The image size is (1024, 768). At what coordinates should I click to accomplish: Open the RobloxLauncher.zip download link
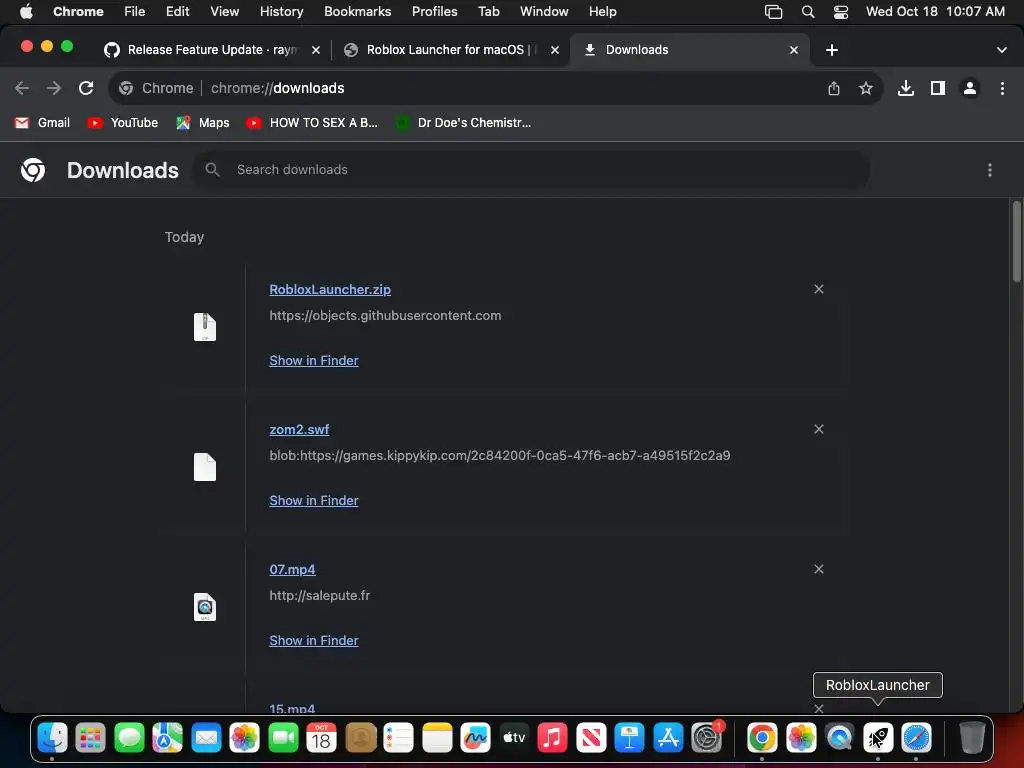pos(330,289)
